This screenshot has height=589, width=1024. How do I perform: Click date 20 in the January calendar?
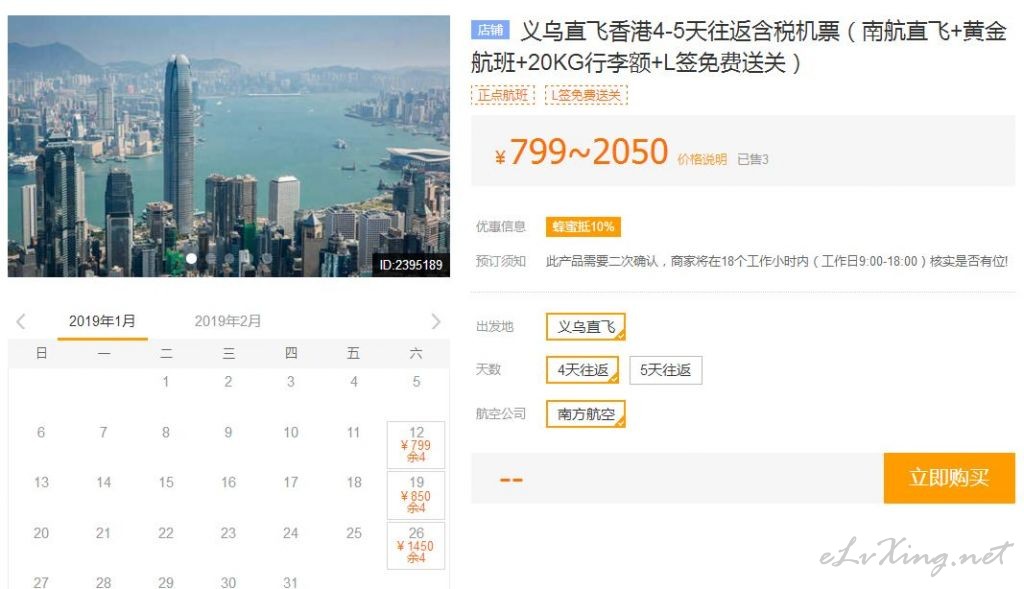tap(41, 533)
